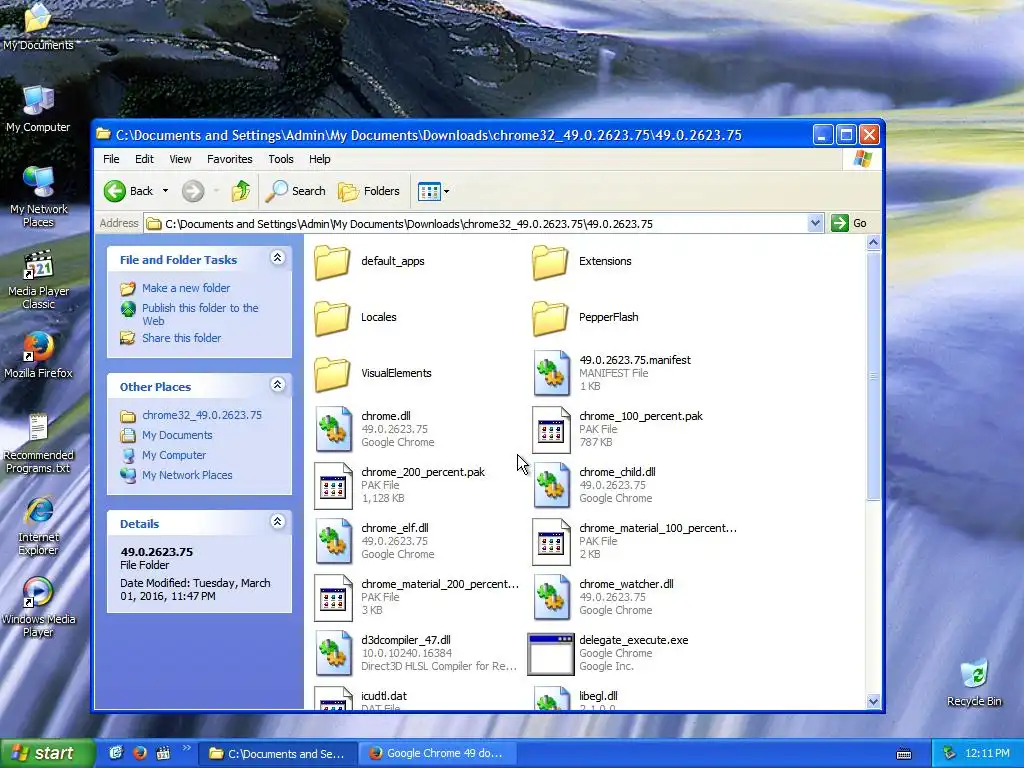Select the chrome_elf.dll file icon
The width and height of the screenshot is (1024, 768).
coord(334,541)
